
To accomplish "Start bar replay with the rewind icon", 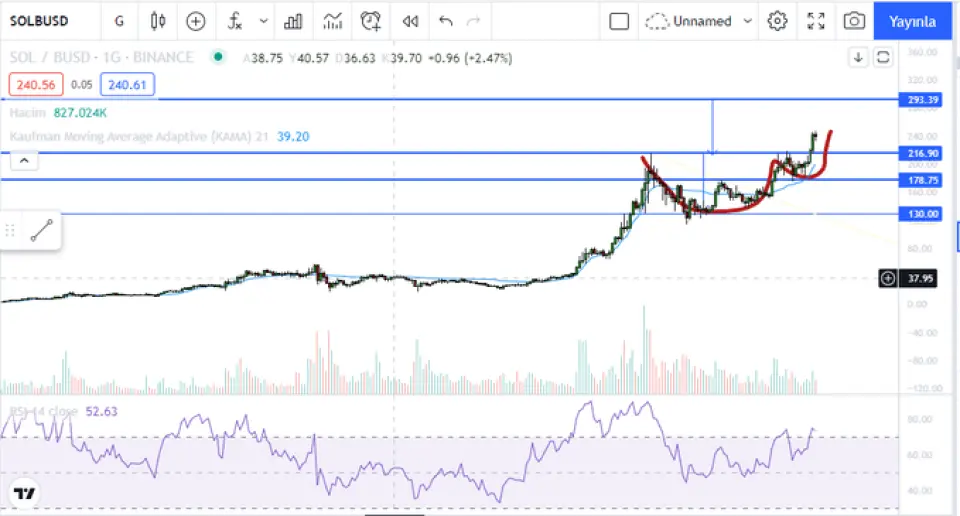I will 409,21.
